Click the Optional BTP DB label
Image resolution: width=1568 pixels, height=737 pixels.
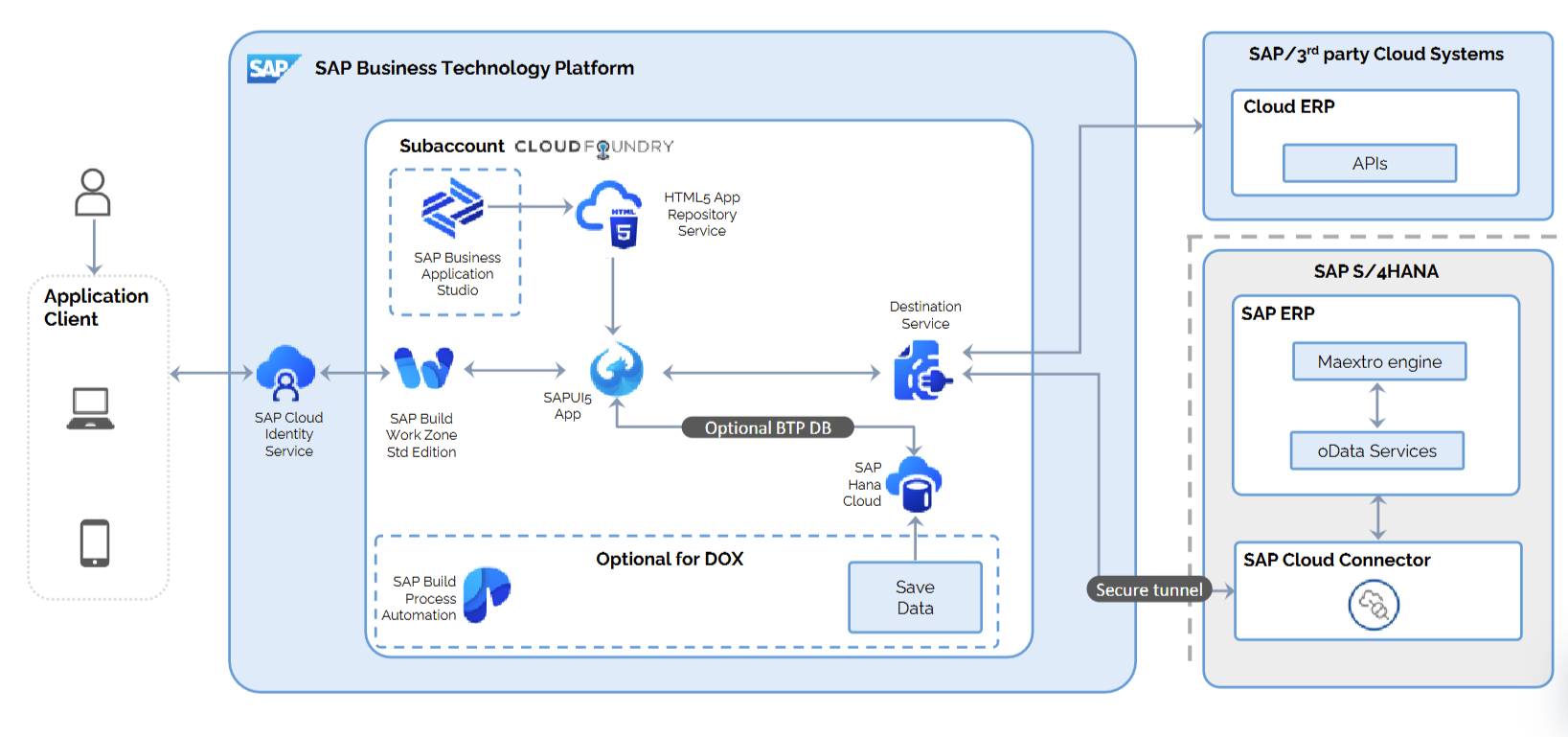(x=767, y=427)
